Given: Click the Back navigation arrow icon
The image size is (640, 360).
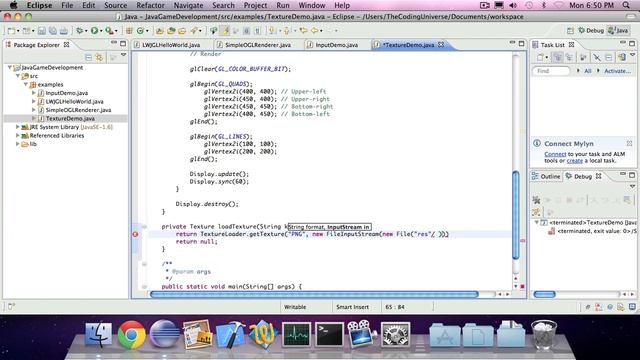Looking at the screenshot, I should pyautogui.click(x=314, y=31).
